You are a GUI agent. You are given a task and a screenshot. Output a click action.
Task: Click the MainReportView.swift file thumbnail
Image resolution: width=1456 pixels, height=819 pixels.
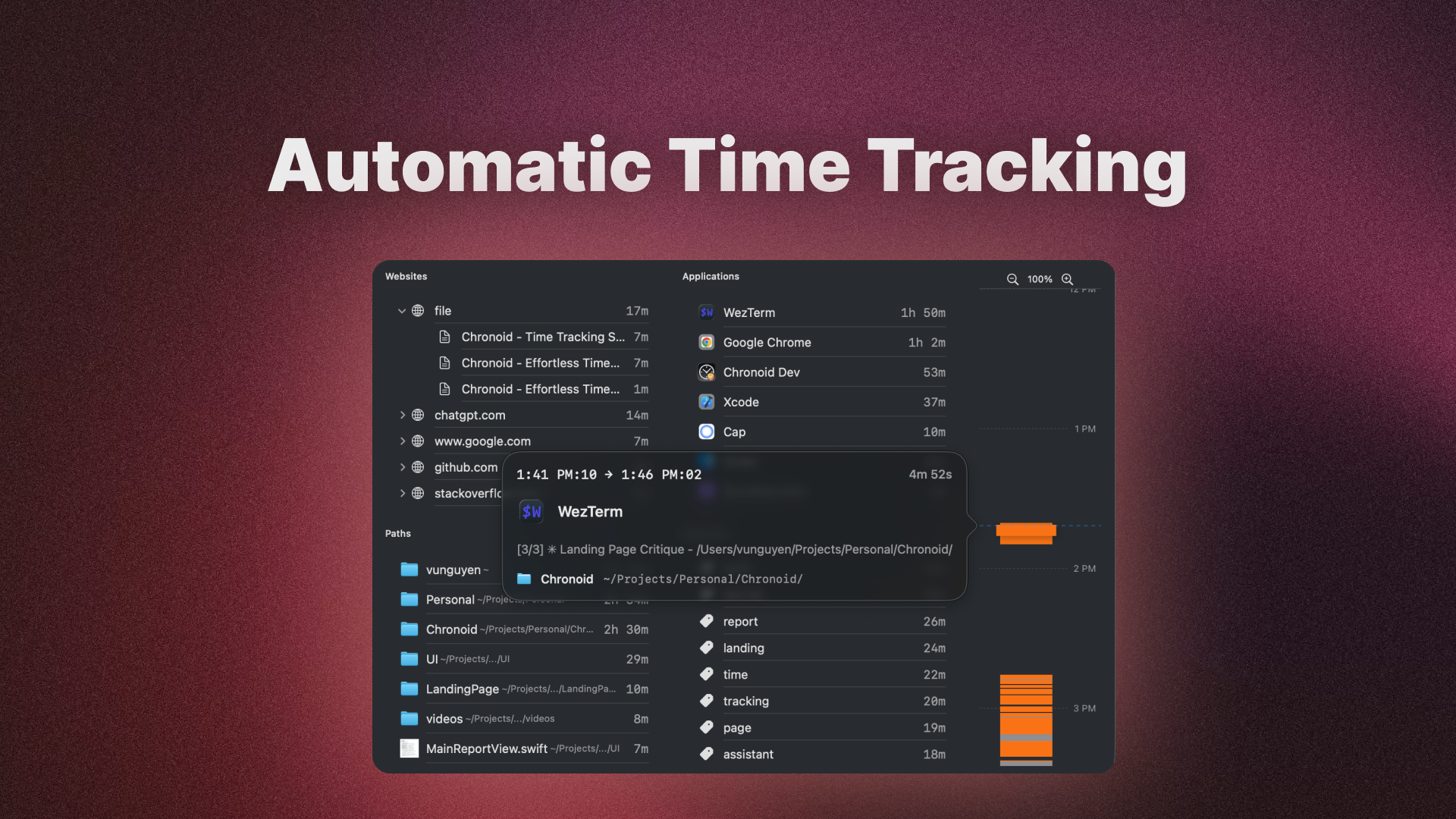(409, 748)
